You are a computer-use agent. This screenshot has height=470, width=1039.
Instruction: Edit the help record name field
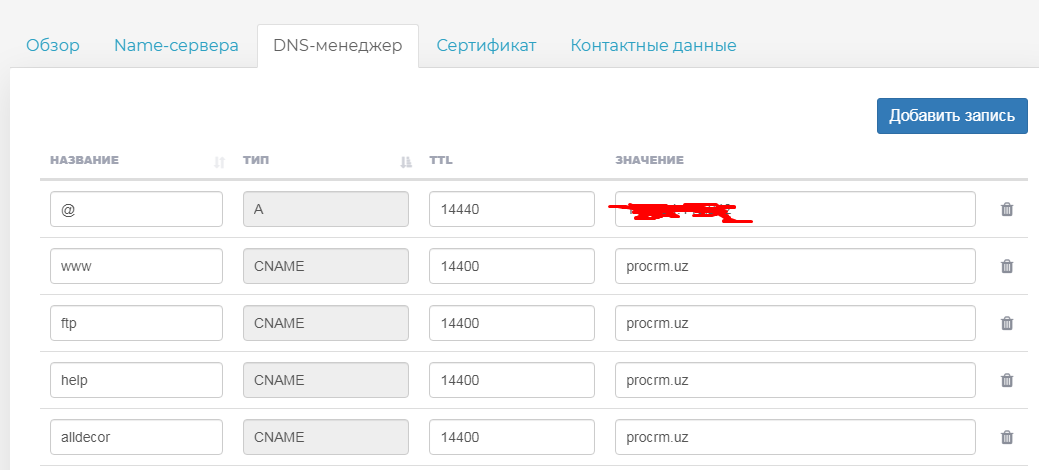point(136,381)
